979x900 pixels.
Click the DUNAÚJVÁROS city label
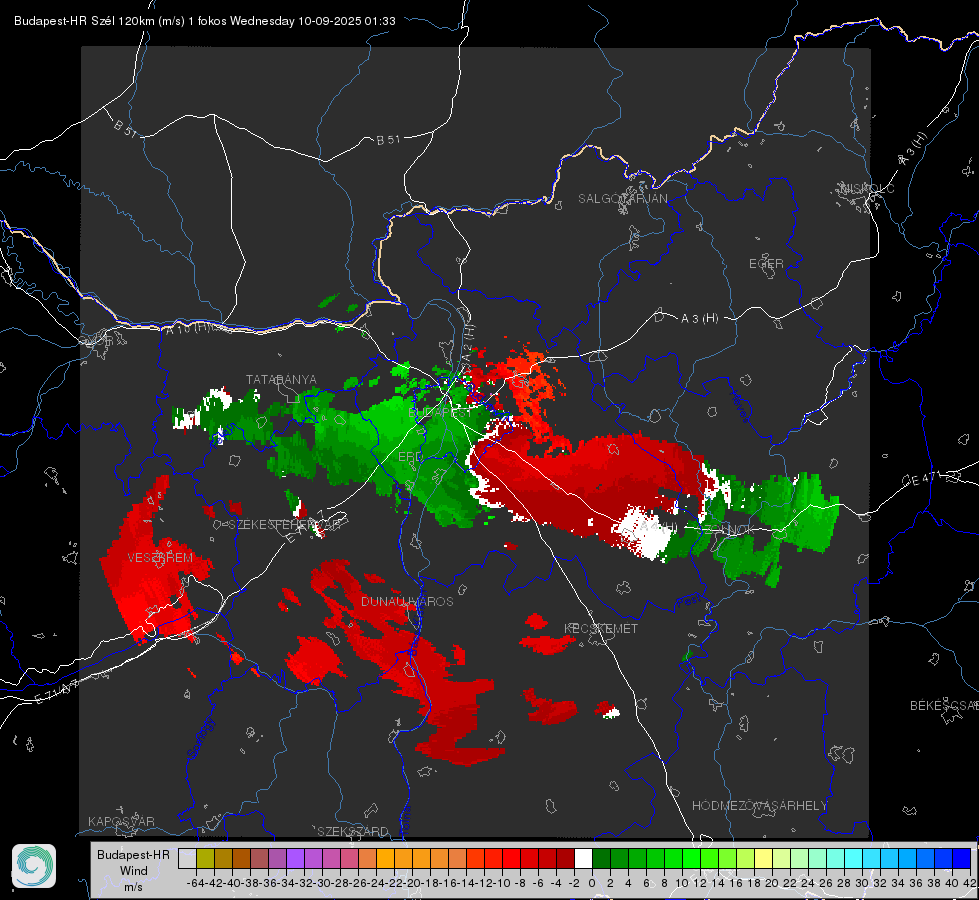click(x=407, y=601)
